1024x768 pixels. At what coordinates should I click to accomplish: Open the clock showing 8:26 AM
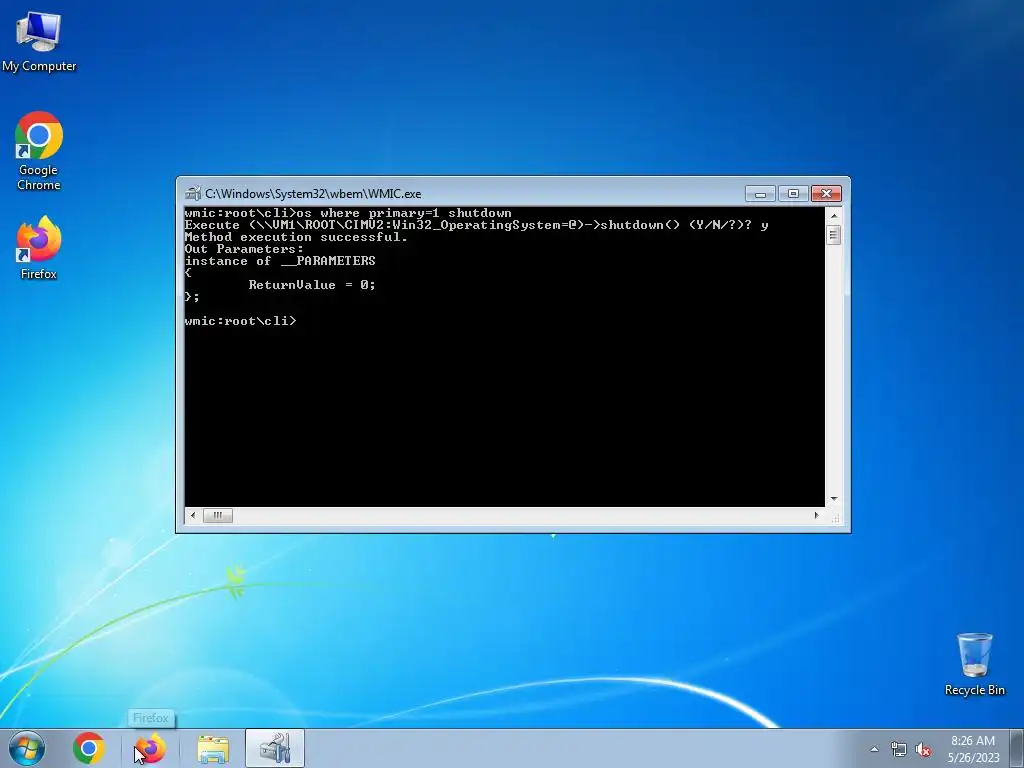tap(973, 749)
